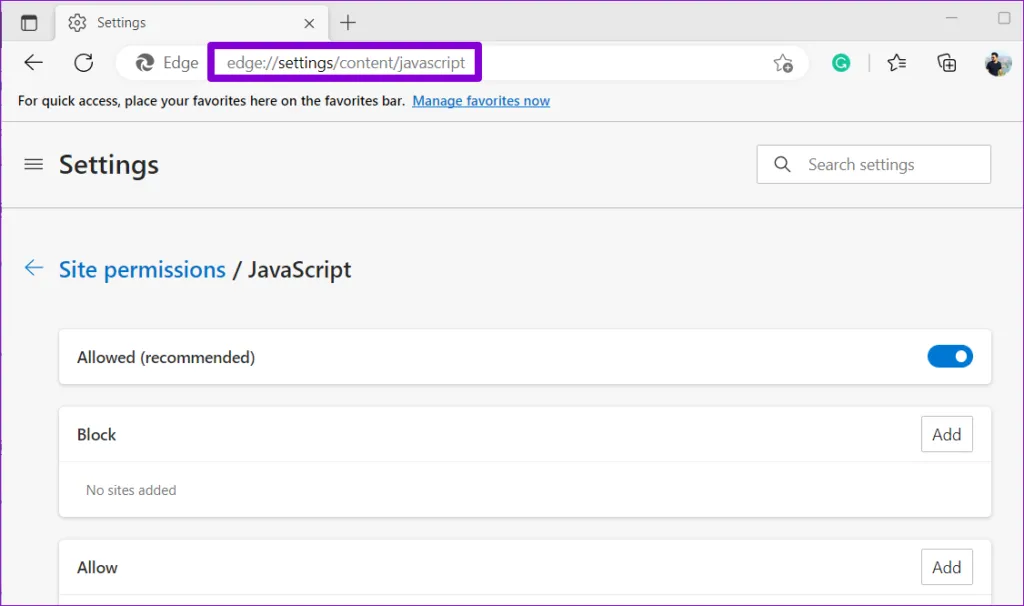Open the Settings hamburger menu
This screenshot has height=606, width=1024.
[x=34, y=165]
